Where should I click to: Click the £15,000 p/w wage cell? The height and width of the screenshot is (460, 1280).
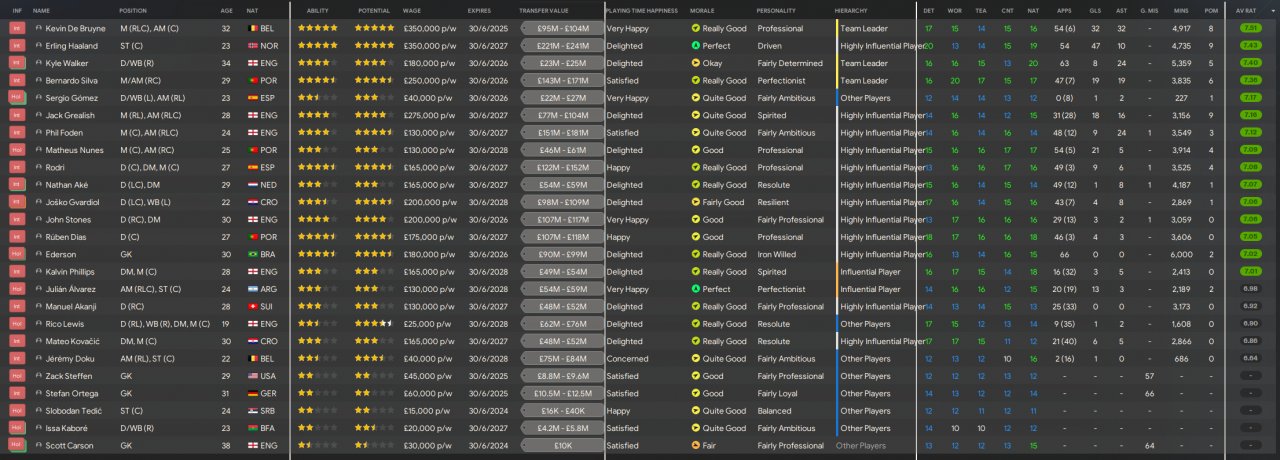point(426,411)
